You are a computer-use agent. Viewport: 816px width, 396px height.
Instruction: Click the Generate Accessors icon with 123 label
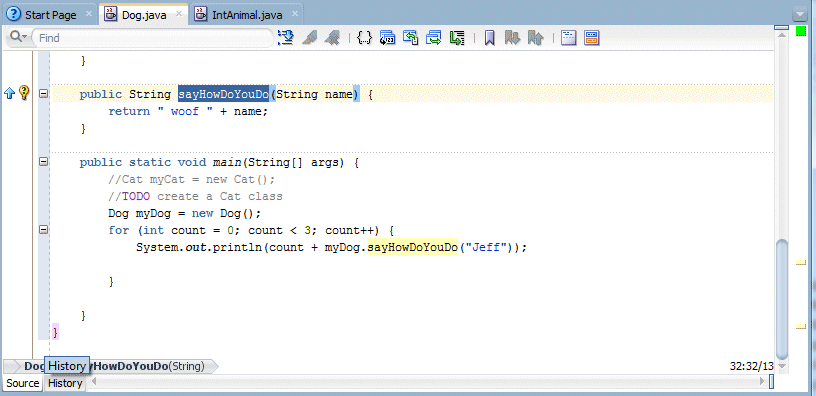[x=387, y=37]
